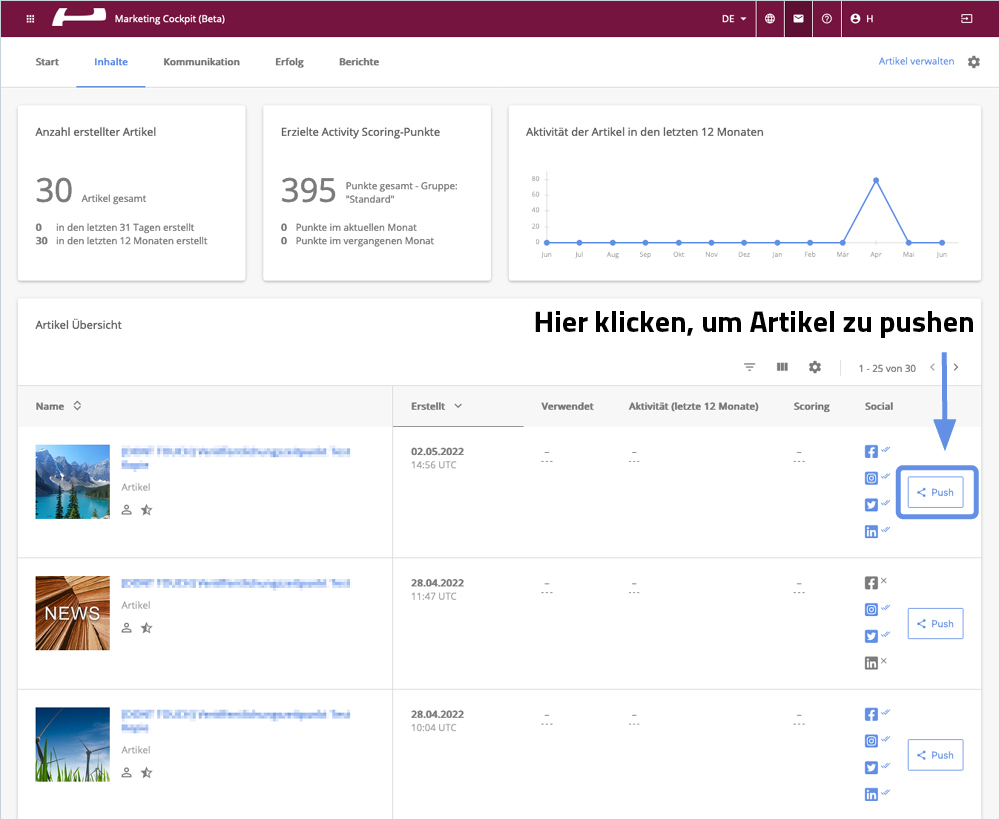Screen dimensions: 1000x820
Task: Open the Start tab
Action: click(47, 62)
